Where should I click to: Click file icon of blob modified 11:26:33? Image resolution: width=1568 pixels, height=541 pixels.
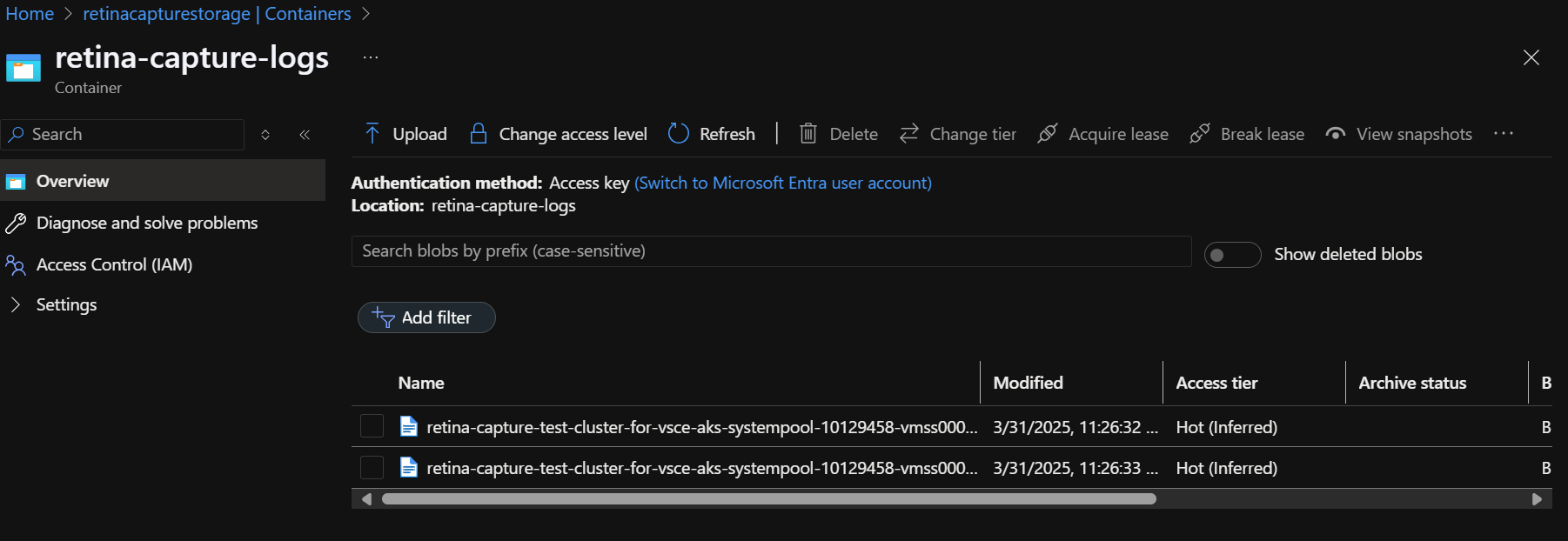(408, 467)
